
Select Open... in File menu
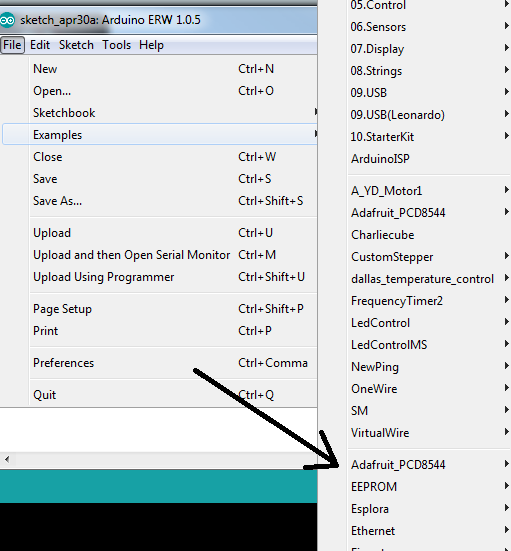tap(160, 91)
